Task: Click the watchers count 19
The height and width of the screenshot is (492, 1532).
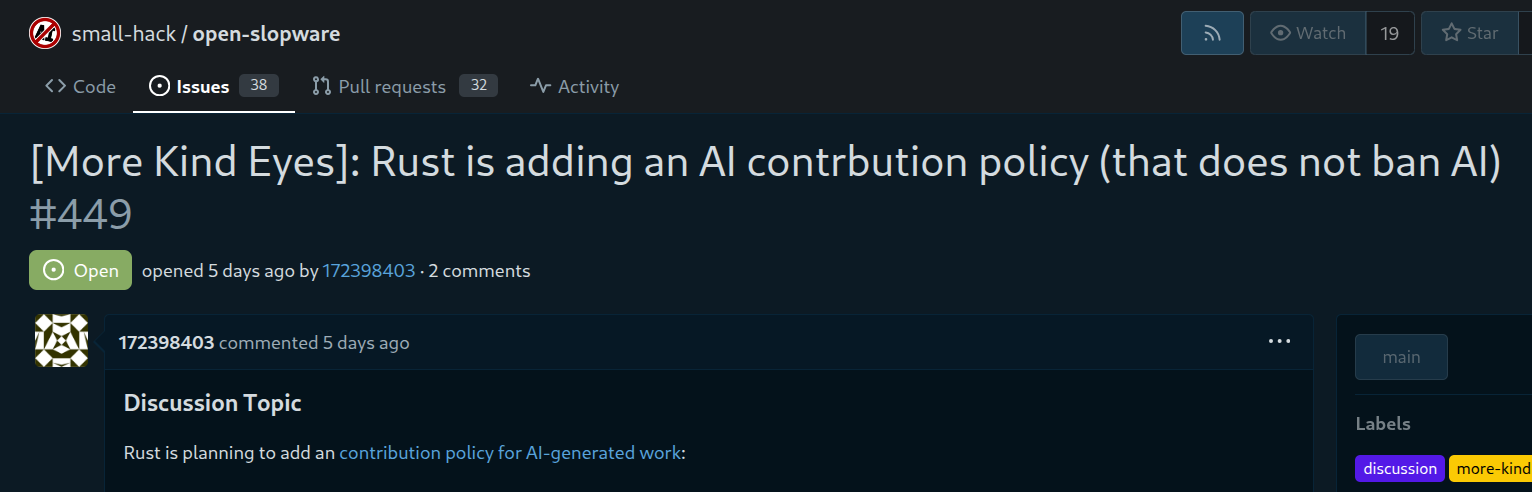Action: coord(1389,33)
